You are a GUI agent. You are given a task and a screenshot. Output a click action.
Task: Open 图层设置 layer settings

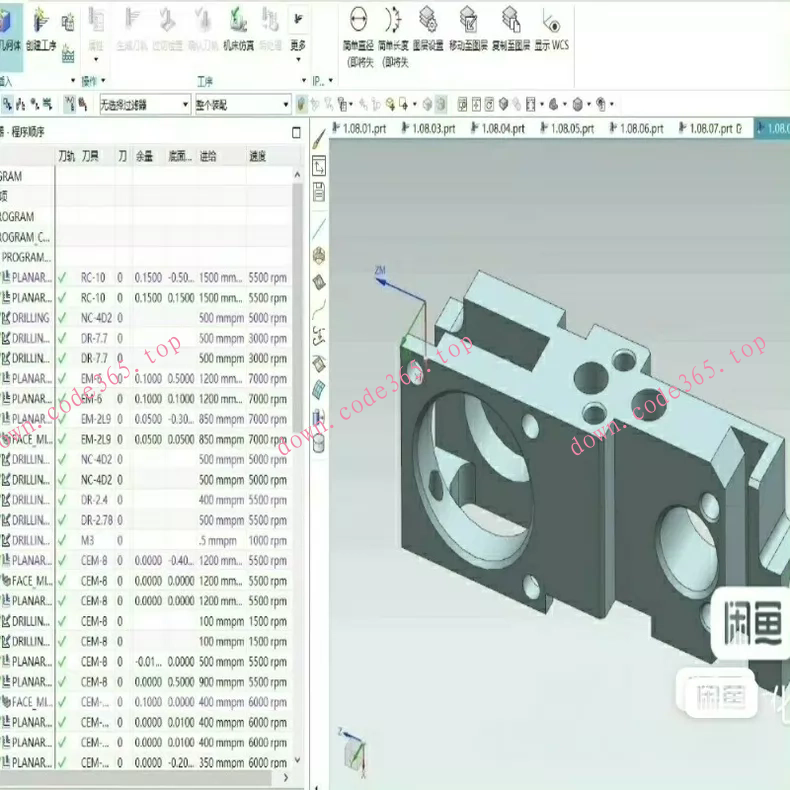pyautogui.click(x=428, y=29)
